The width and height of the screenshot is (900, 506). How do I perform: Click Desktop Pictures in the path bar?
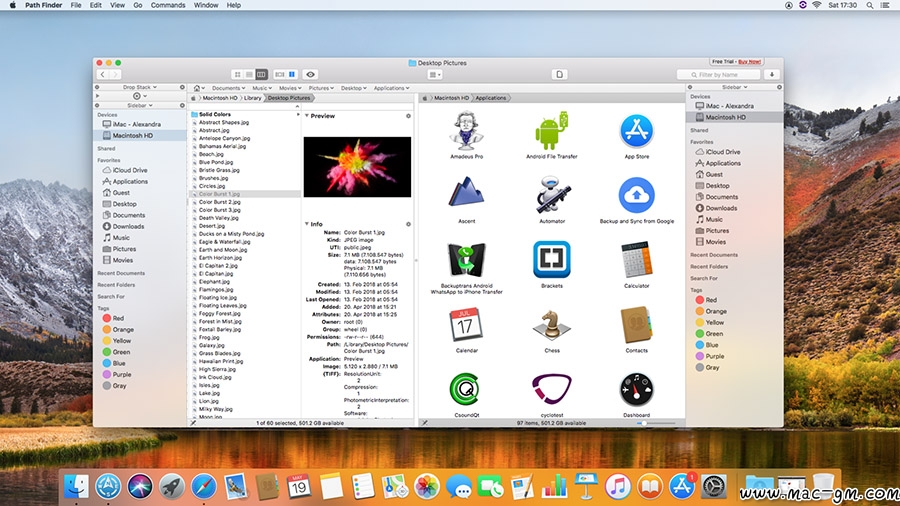point(289,98)
